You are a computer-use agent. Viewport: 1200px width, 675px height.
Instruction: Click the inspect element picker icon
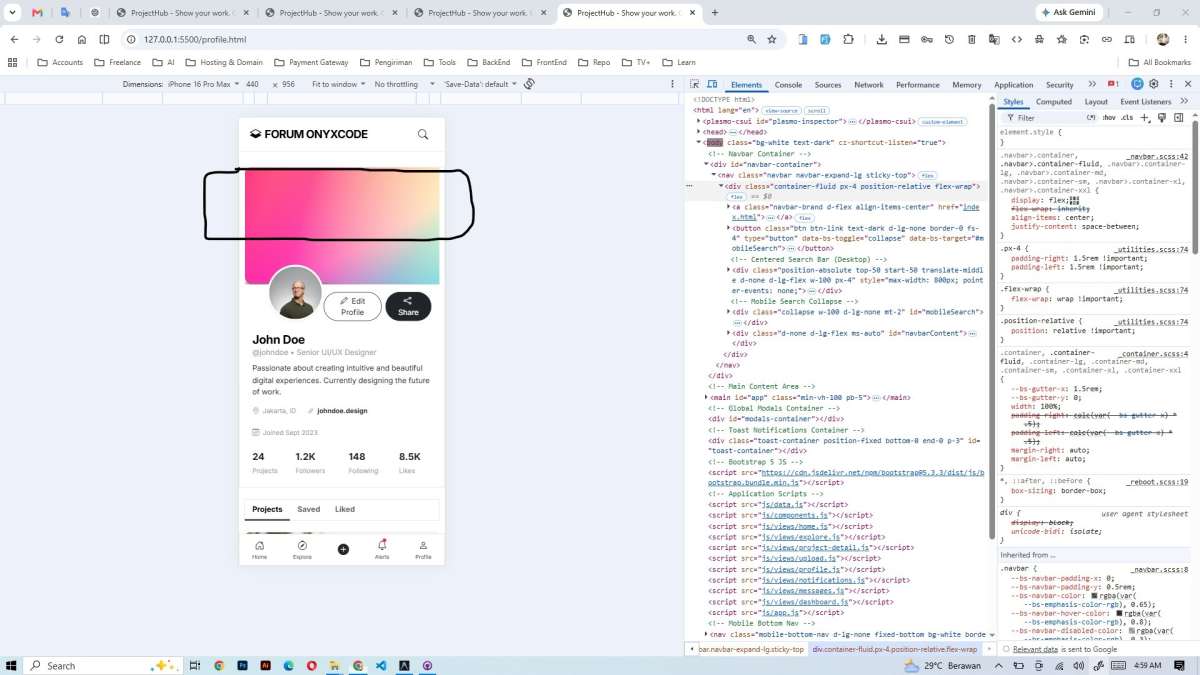pyautogui.click(x=696, y=85)
